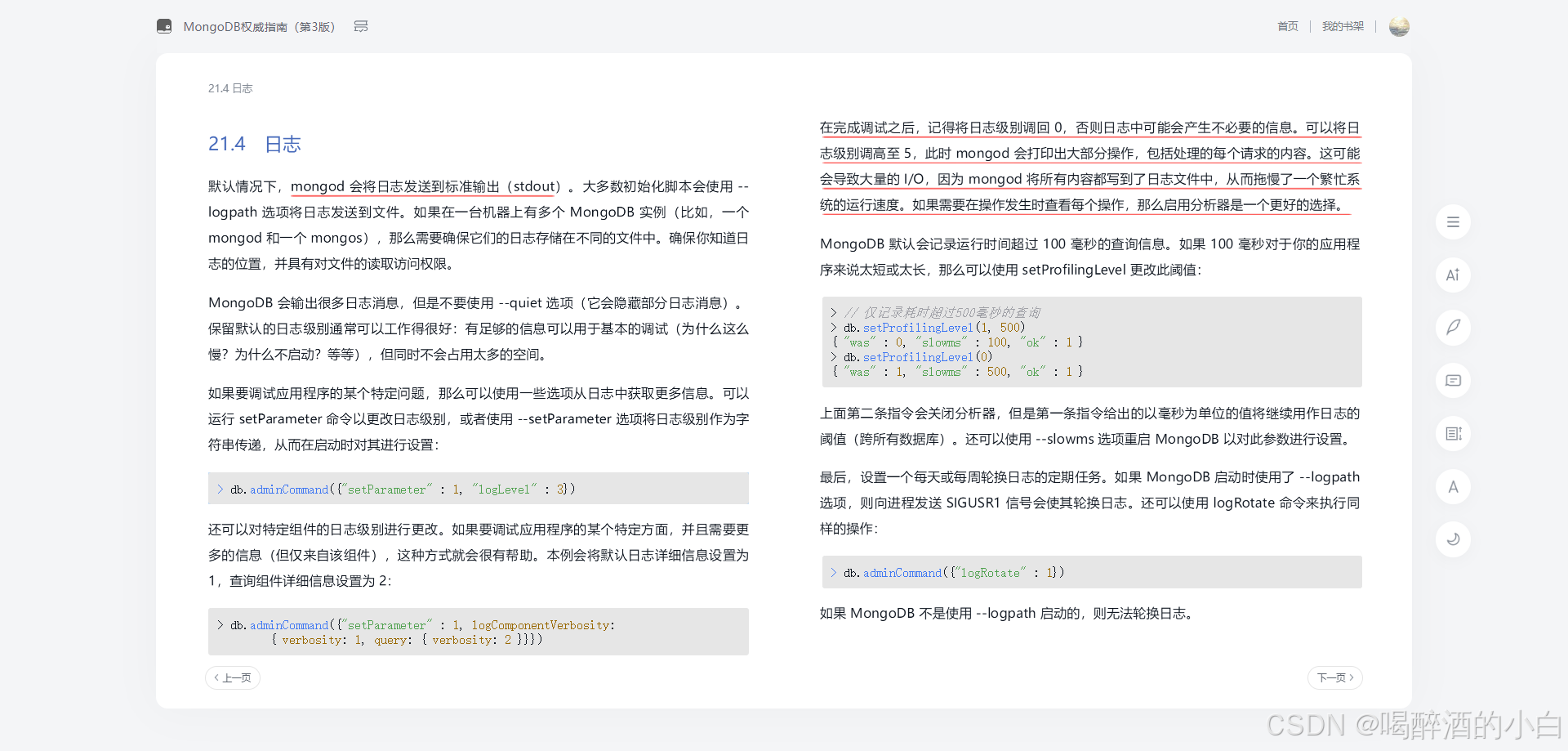Open AI assistant sidebar icon
Screen dimensions: 1568x751
pyautogui.click(x=1453, y=275)
